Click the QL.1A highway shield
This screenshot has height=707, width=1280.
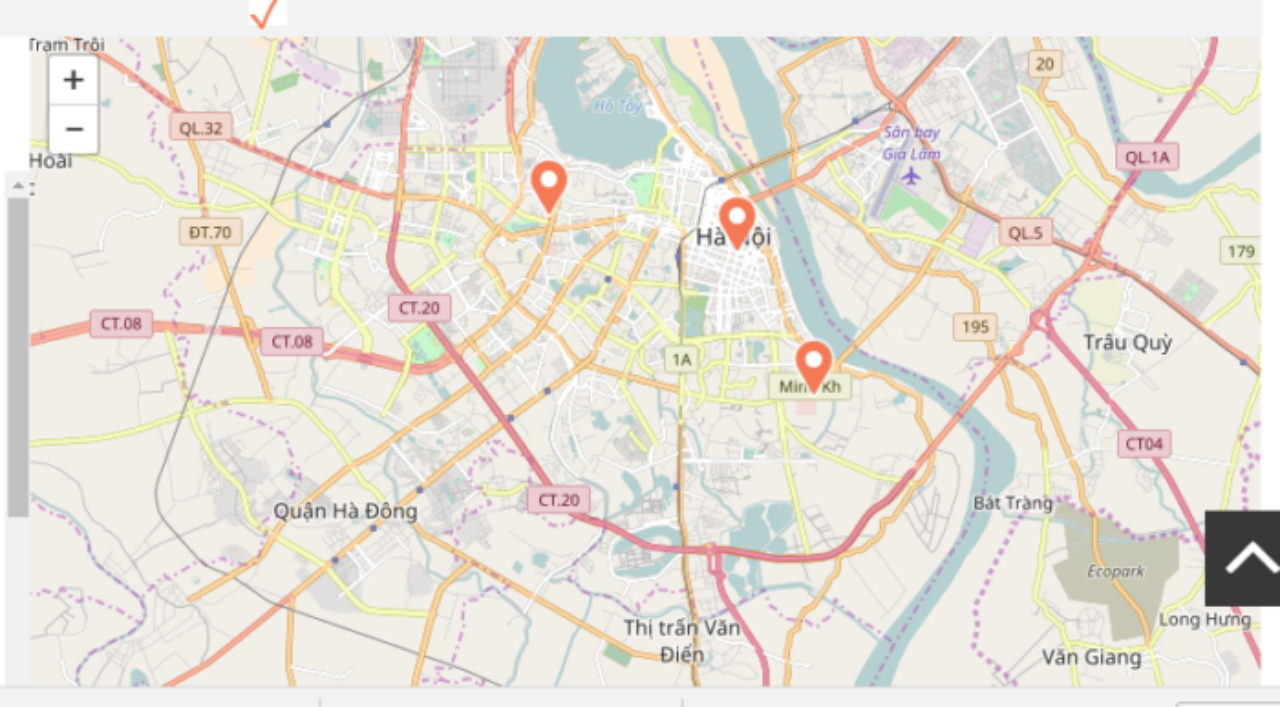(1148, 157)
